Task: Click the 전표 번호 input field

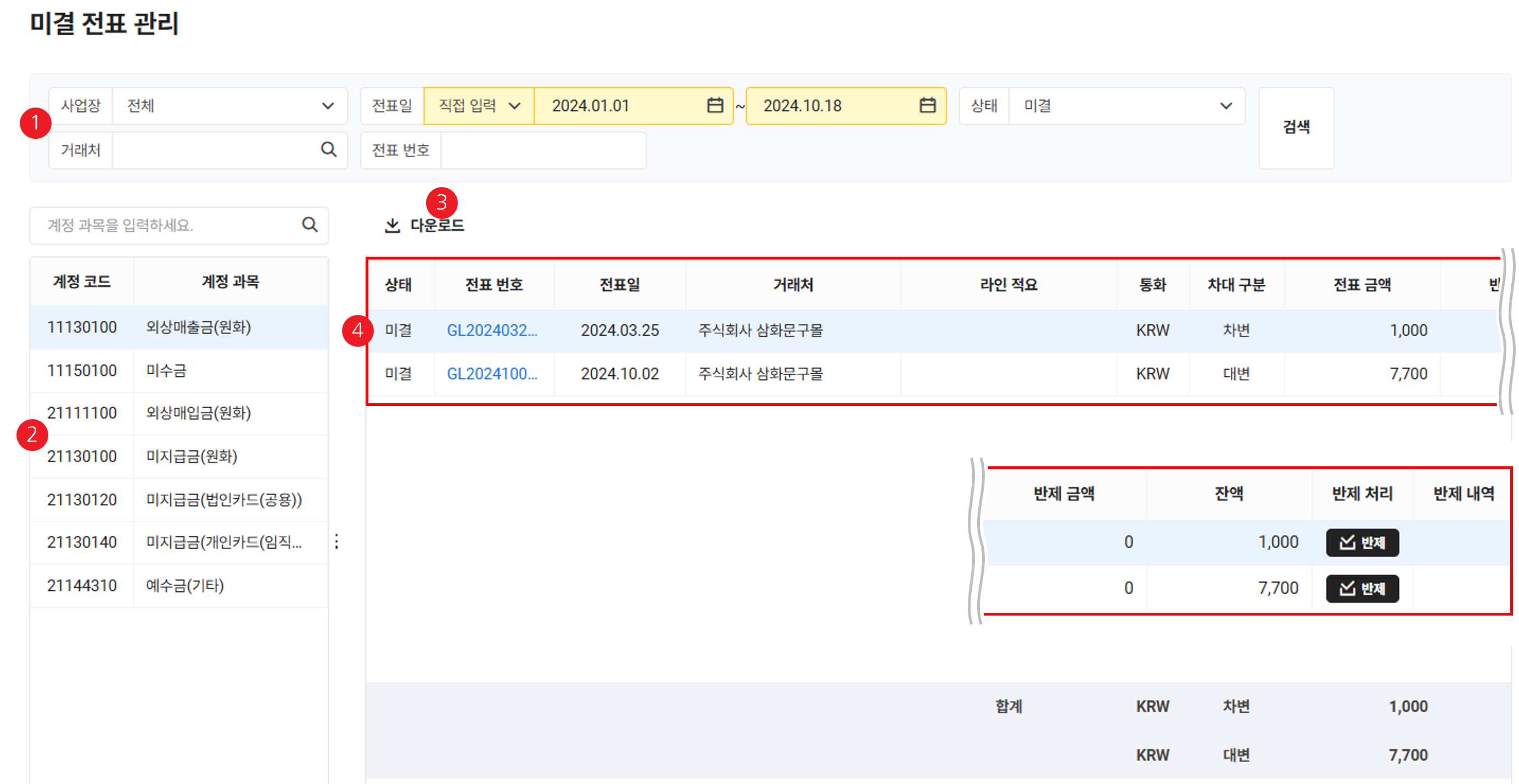Action: [542, 150]
